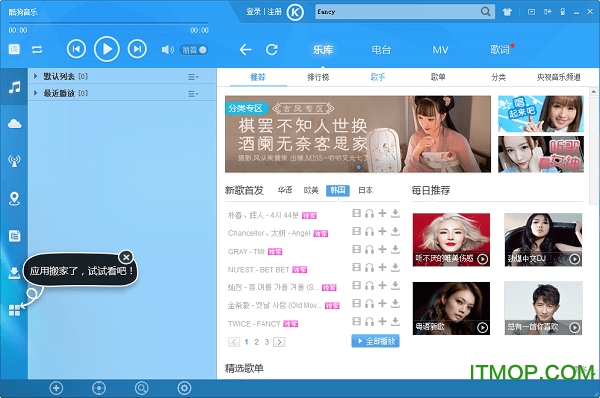The image size is (600, 398).
Task: Open the download manager sidebar icon
Action: click(15, 273)
